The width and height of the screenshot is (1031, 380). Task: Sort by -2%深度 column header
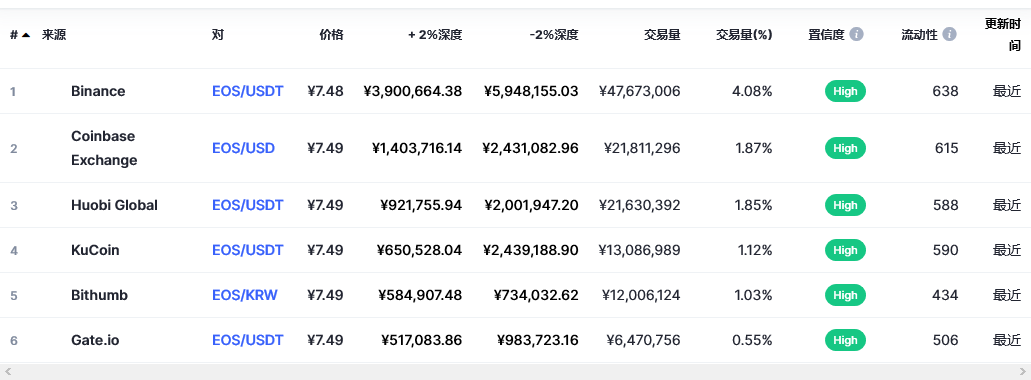(554, 35)
